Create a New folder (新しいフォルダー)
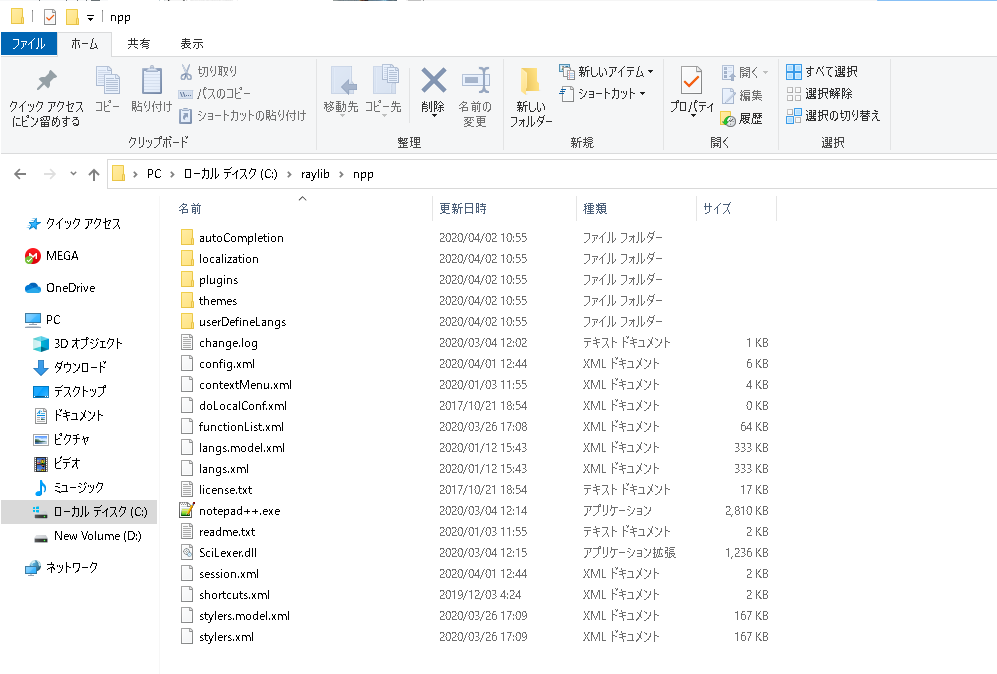Viewport: 997px width, 674px height. point(530,97)
